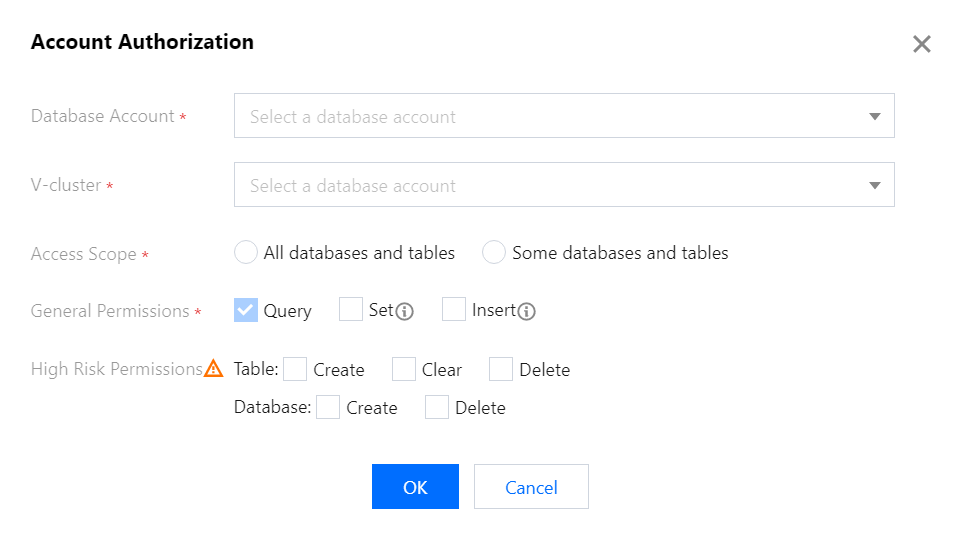Expand the Database Account dropdown arrow
This screenshot has height=541, width=964.
point(875,116)
